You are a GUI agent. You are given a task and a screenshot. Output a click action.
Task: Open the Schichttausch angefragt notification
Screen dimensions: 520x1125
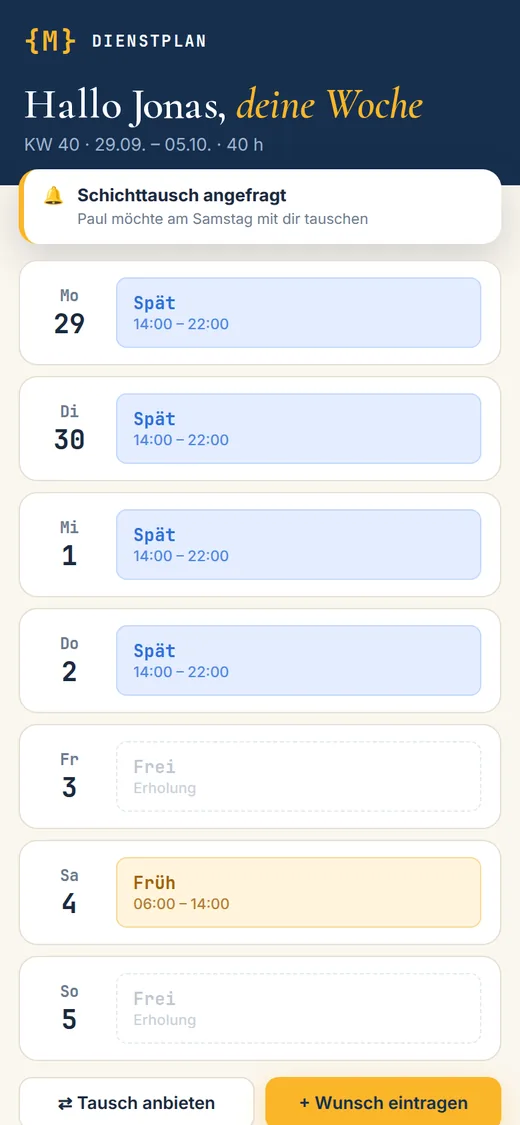coord(260,207)
